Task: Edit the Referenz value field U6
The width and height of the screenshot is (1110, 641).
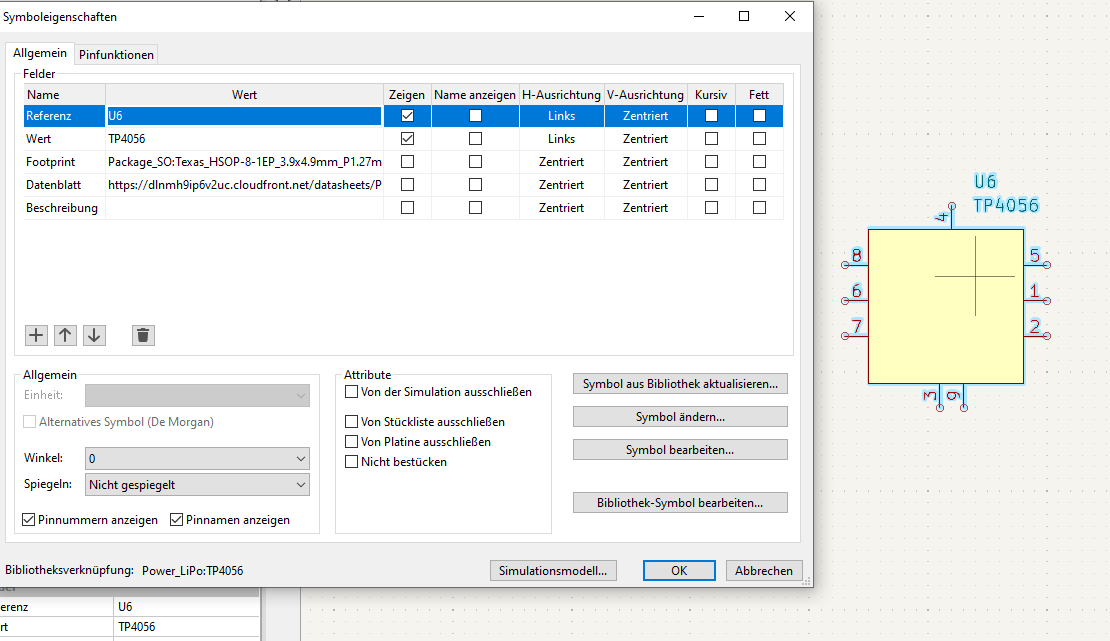Action: (244, 115)
